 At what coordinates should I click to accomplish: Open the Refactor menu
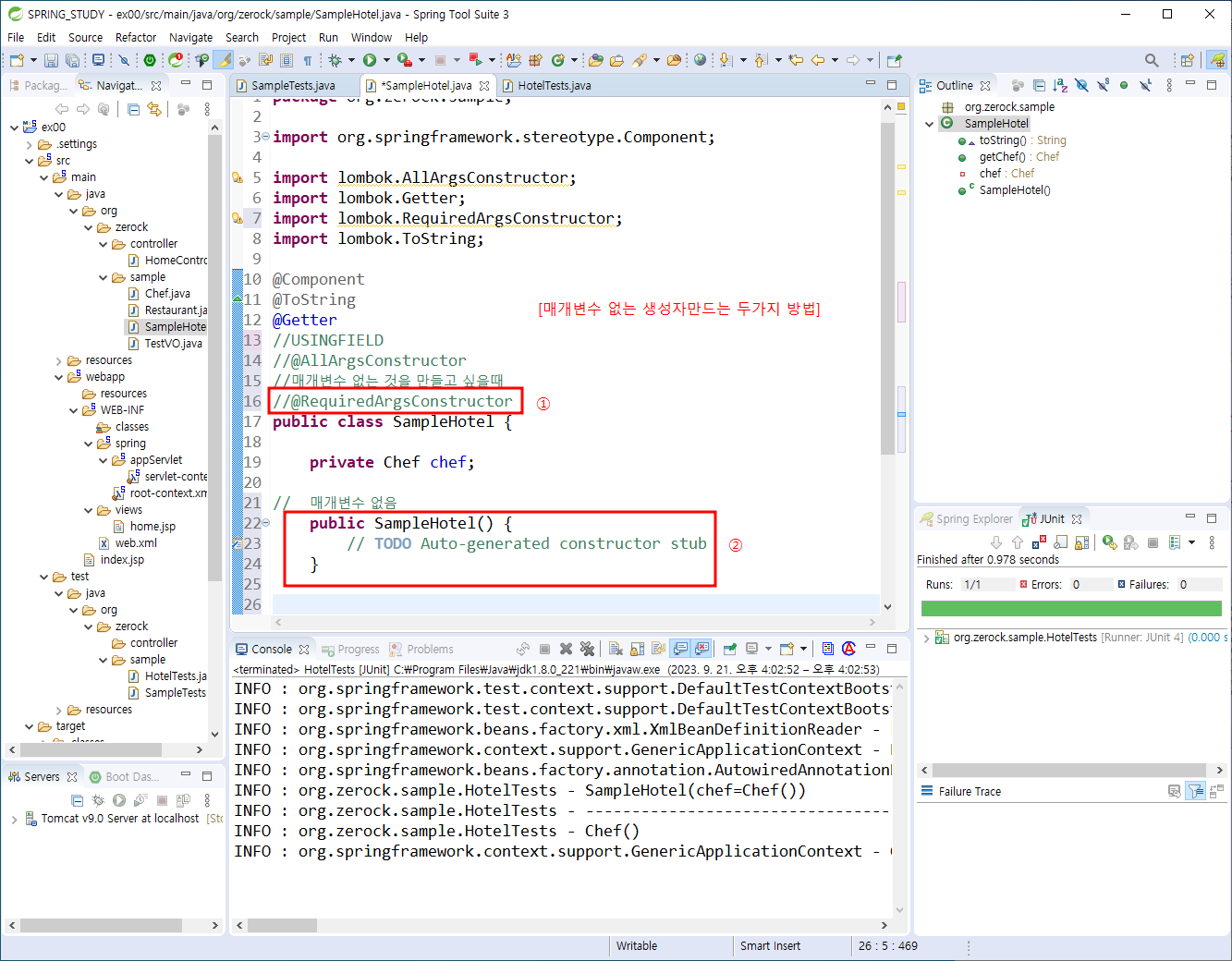click(x=136, y=37)
